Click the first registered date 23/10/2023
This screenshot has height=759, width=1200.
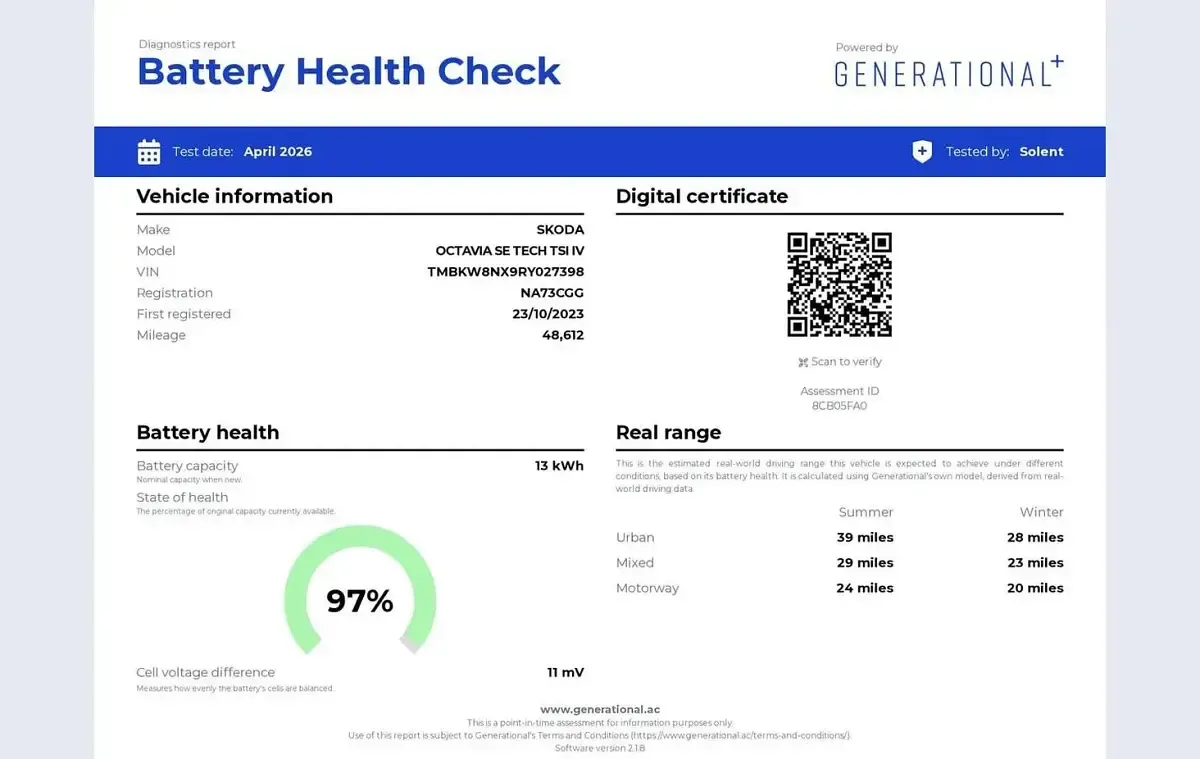click(x=548, y=314)
